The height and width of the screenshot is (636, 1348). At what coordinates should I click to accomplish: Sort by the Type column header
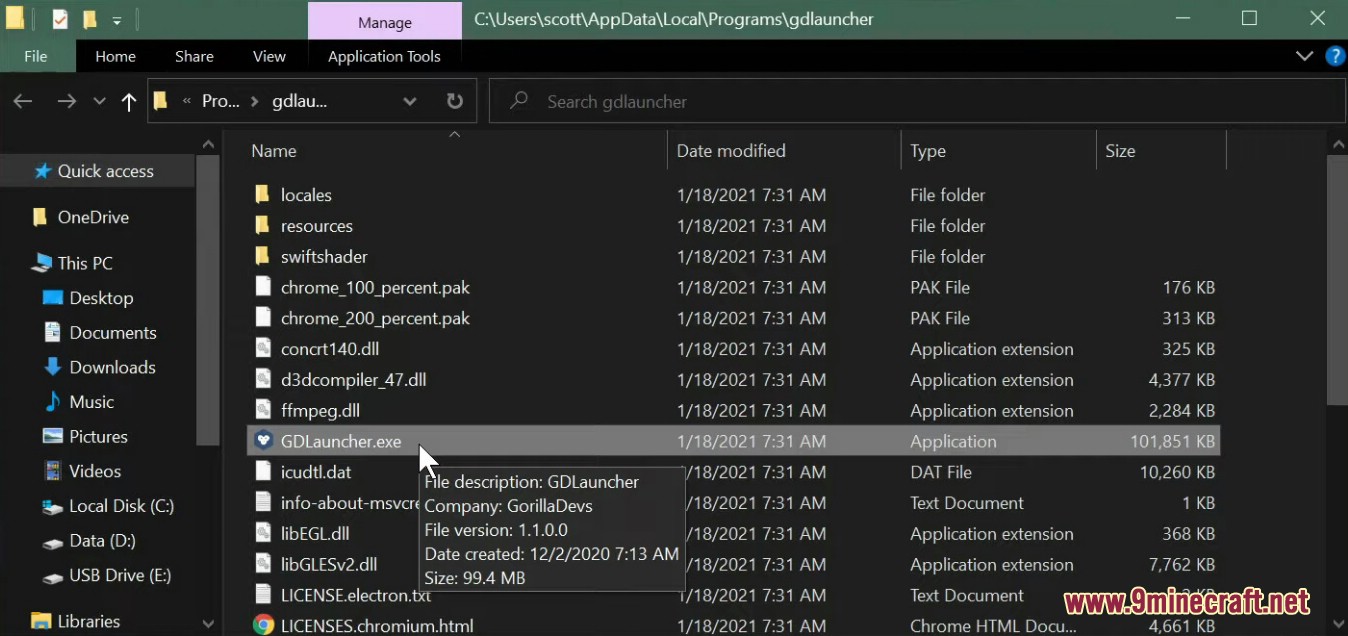928,151
